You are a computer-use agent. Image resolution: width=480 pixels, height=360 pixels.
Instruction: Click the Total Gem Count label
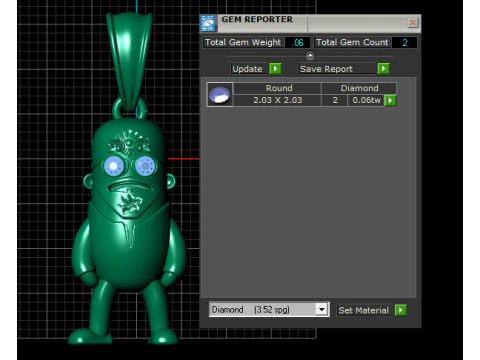point(352,43)
